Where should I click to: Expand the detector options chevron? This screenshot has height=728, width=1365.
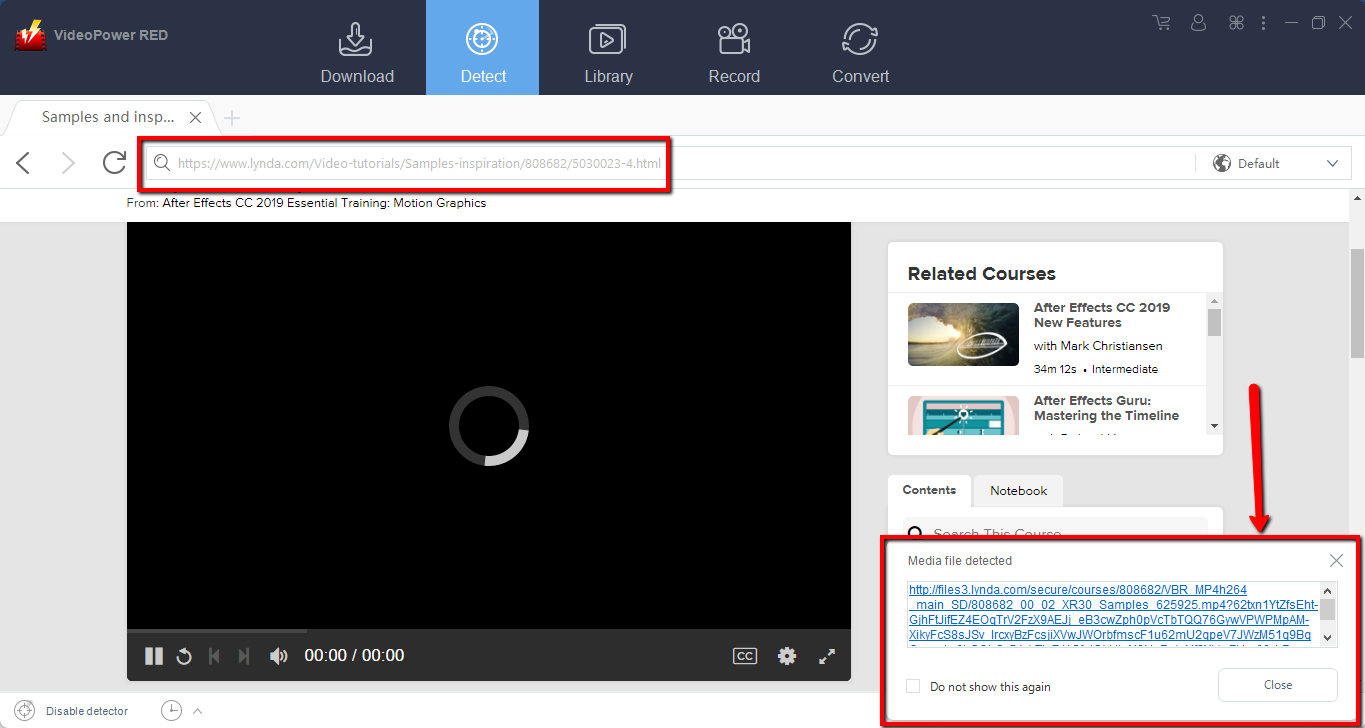(196, 710)
